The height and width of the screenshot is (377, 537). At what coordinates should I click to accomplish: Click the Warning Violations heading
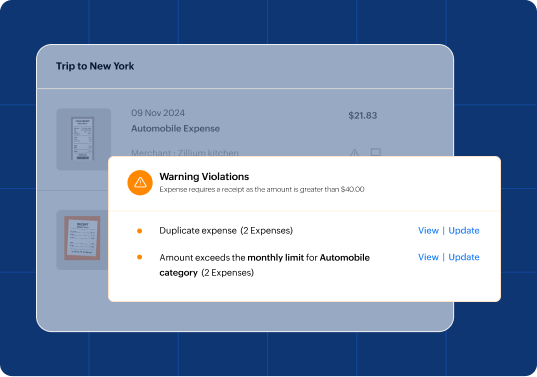tap(204, 177)
